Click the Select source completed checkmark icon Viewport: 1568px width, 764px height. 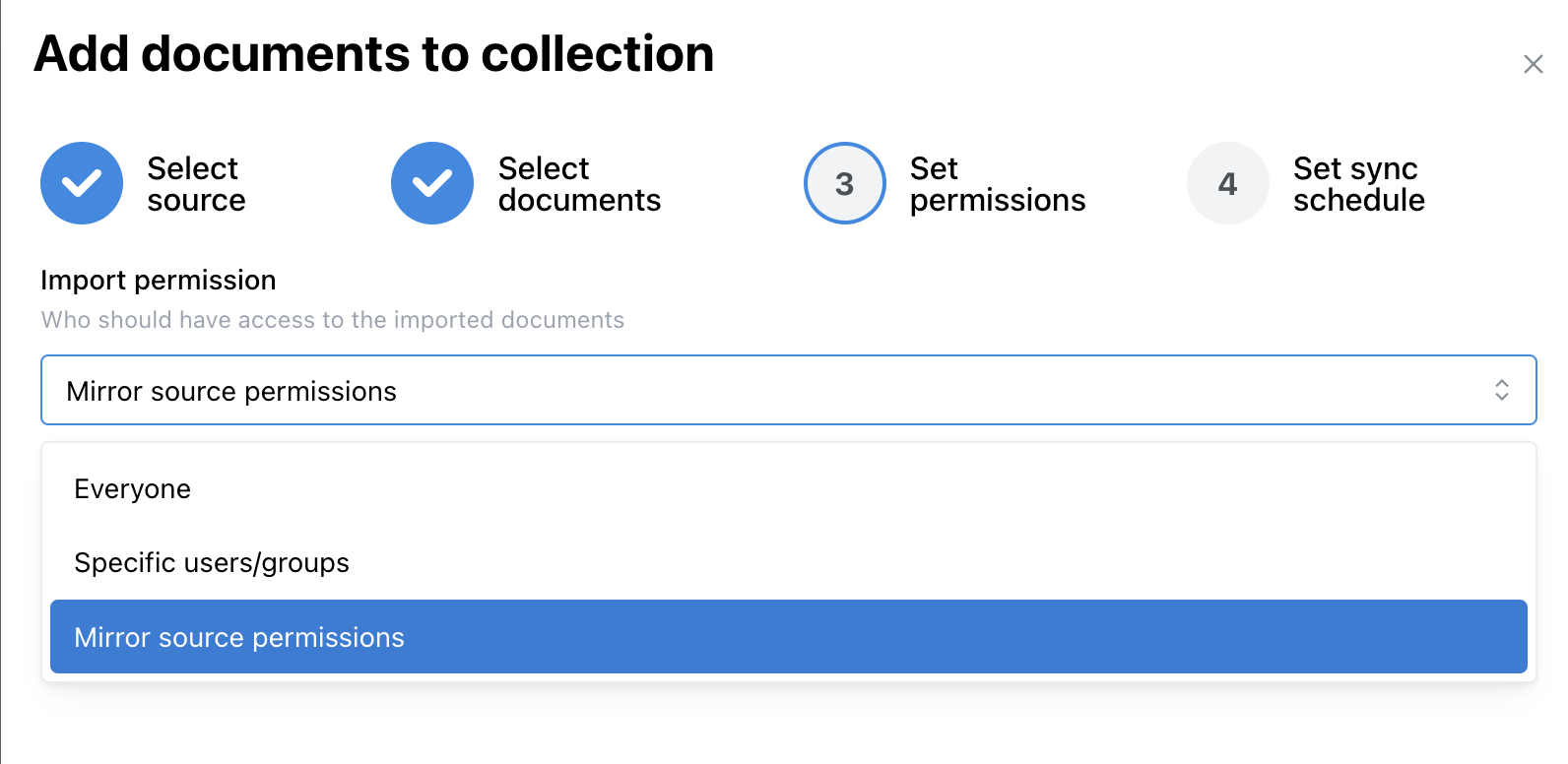tap(82, 183)
